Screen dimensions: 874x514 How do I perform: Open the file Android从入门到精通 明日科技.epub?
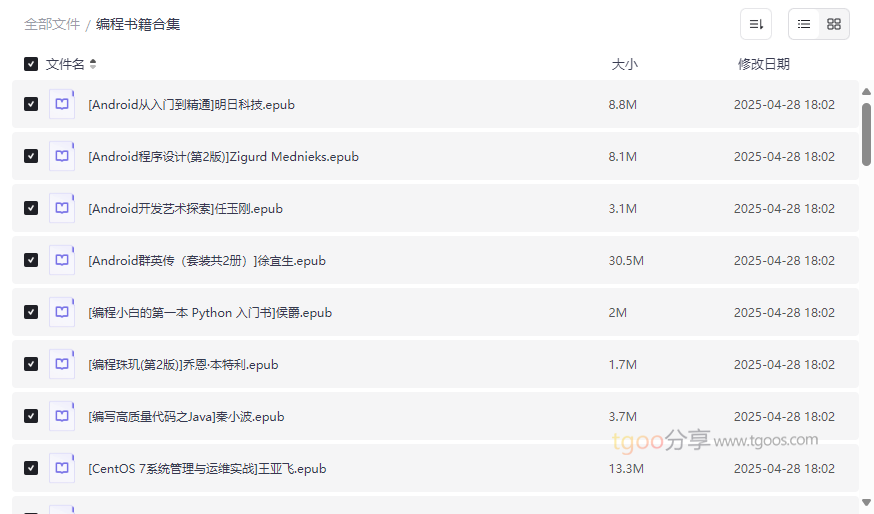191,104
